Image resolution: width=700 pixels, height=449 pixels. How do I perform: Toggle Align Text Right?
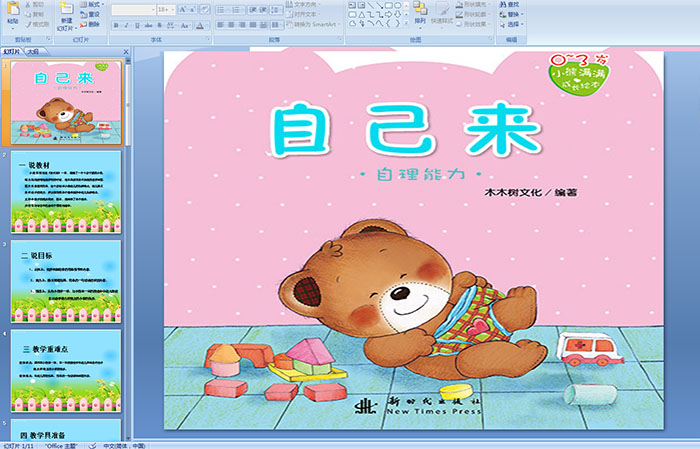(242, 25)
